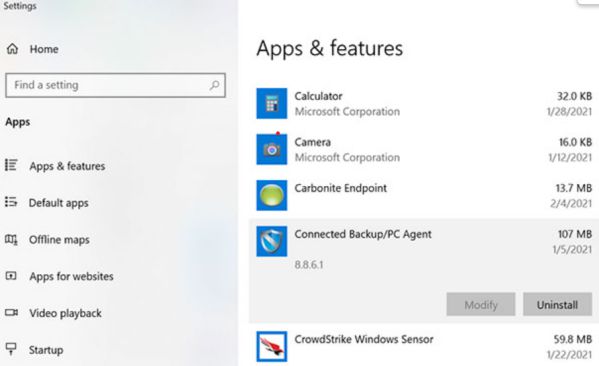This screenshot has height=366, width=599.
Task: Click the CrowdStrike falcon icon
Action: click(272, 346)
